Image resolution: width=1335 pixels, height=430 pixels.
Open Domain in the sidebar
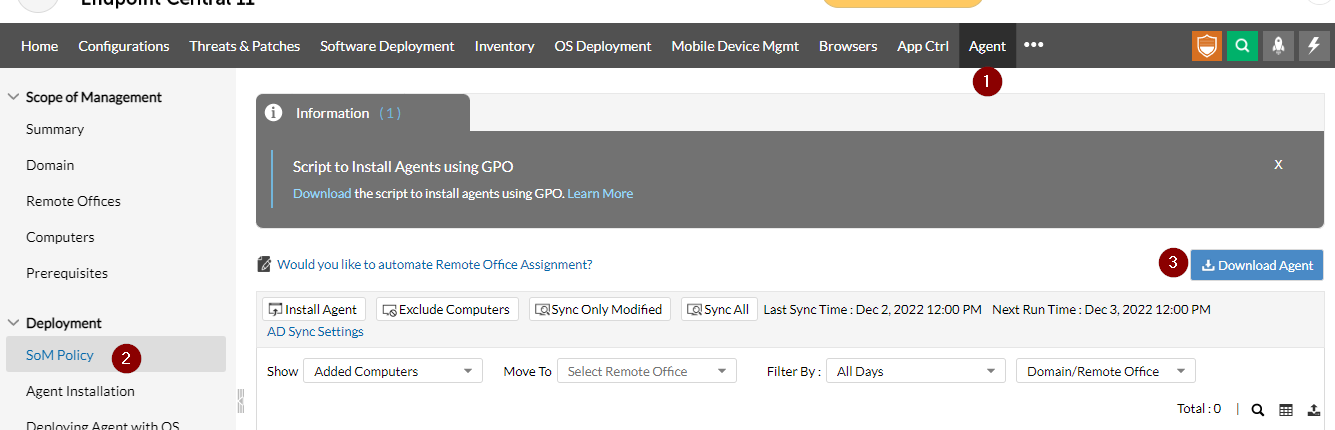pyautogui.click(x=50, y=165)
